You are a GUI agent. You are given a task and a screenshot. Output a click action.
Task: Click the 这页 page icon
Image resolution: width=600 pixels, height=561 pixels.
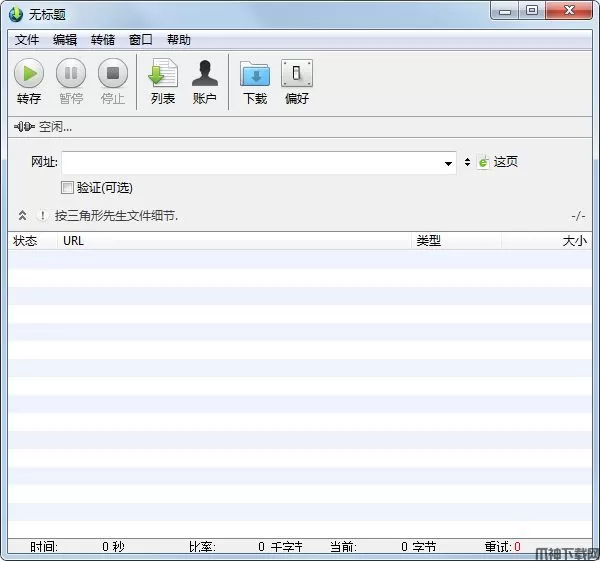click(483, 162)
